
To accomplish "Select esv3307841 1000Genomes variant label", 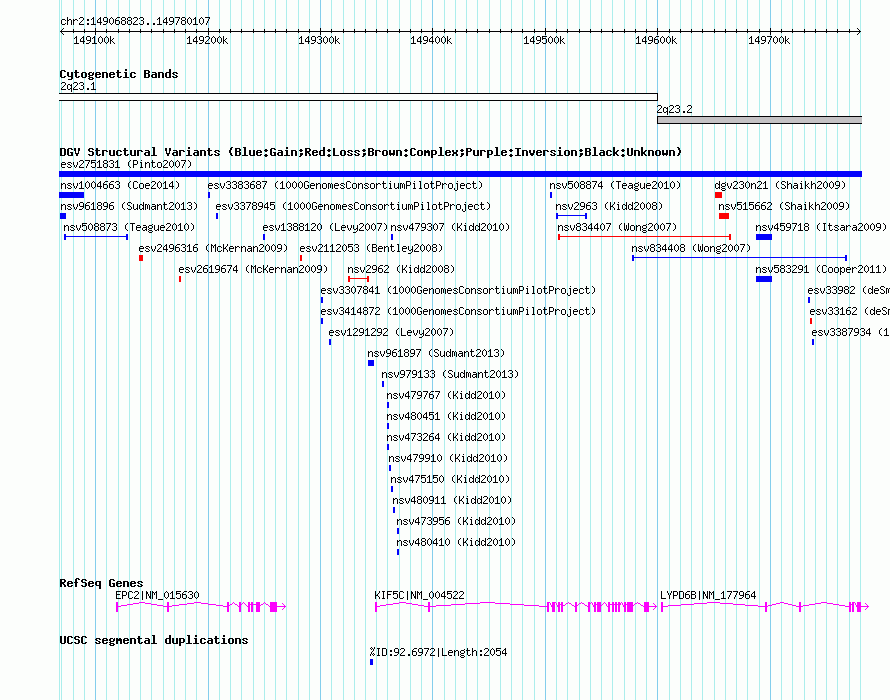I will 458,290.
